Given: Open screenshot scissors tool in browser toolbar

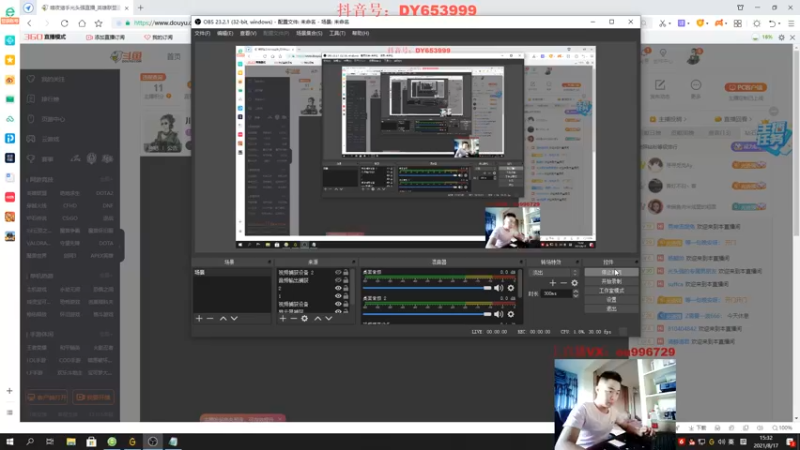Looking at the screenshot, I should [x=662, y=23].
